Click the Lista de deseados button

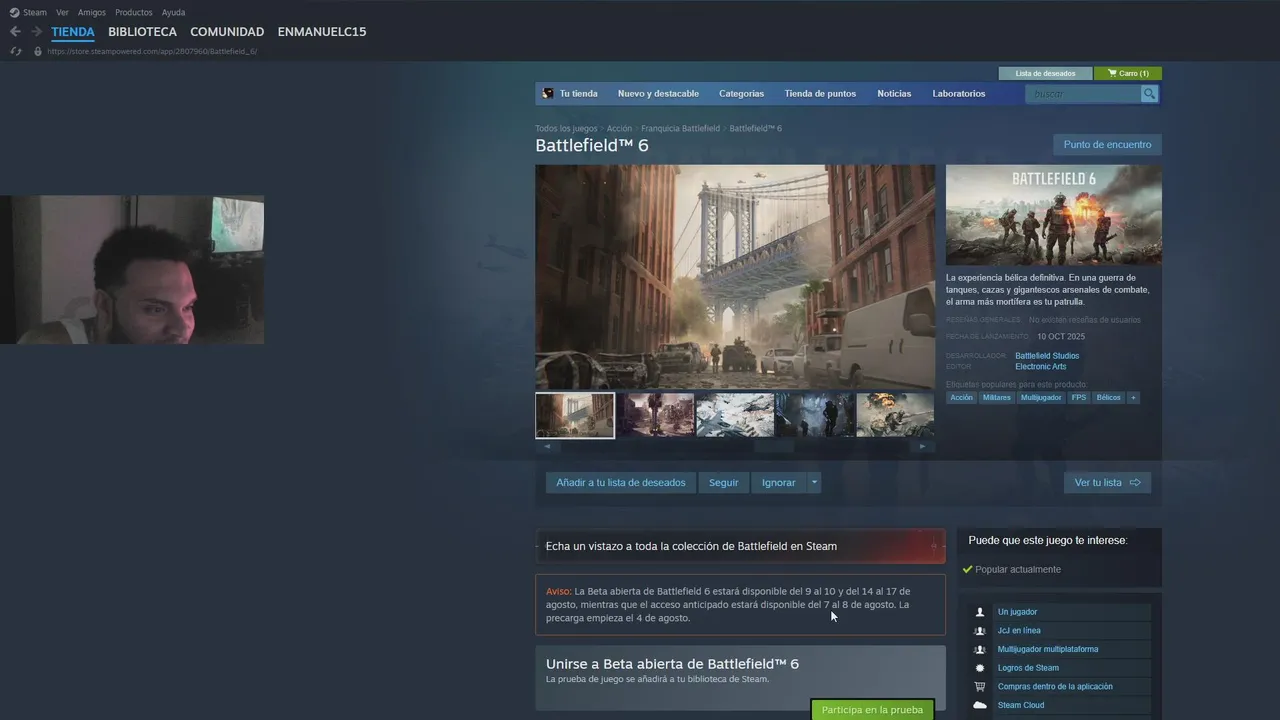tap(1045, 73)
